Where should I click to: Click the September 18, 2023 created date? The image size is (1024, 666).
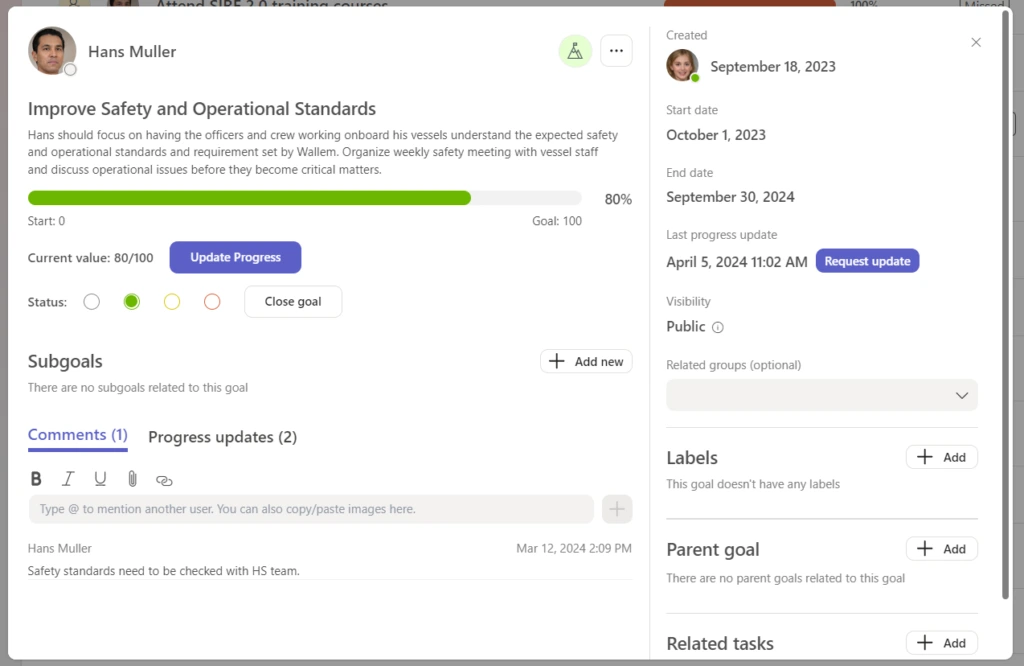(x=773, y=67)
